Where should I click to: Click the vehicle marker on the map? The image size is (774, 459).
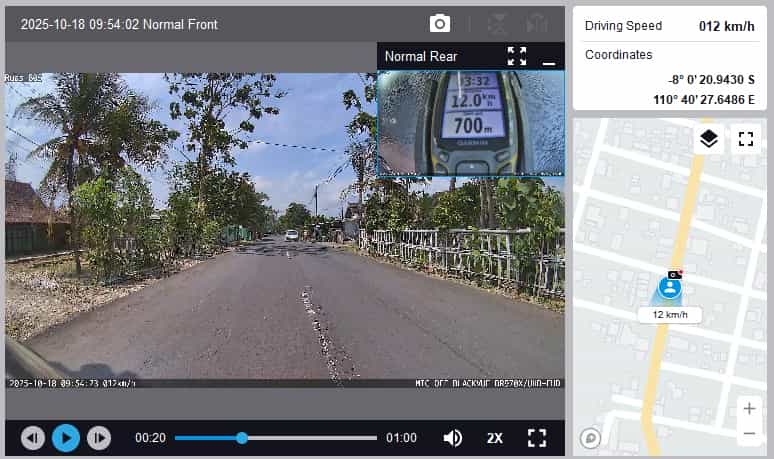669,287
